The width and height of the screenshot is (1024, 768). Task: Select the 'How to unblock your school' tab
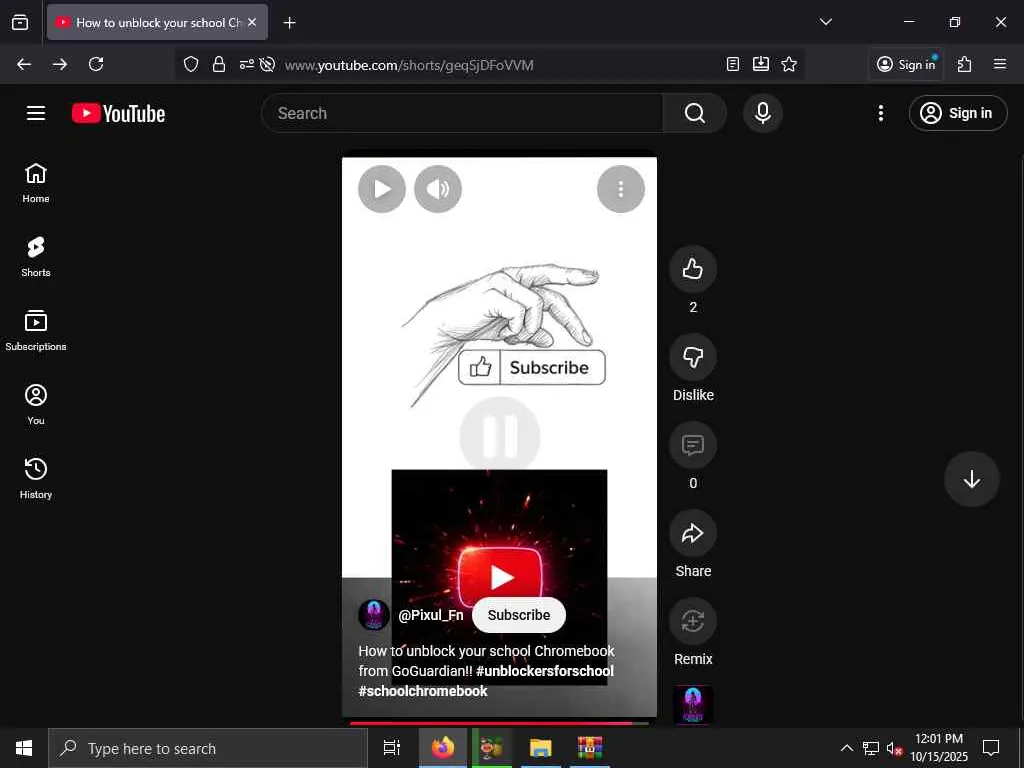pos(157,22)
